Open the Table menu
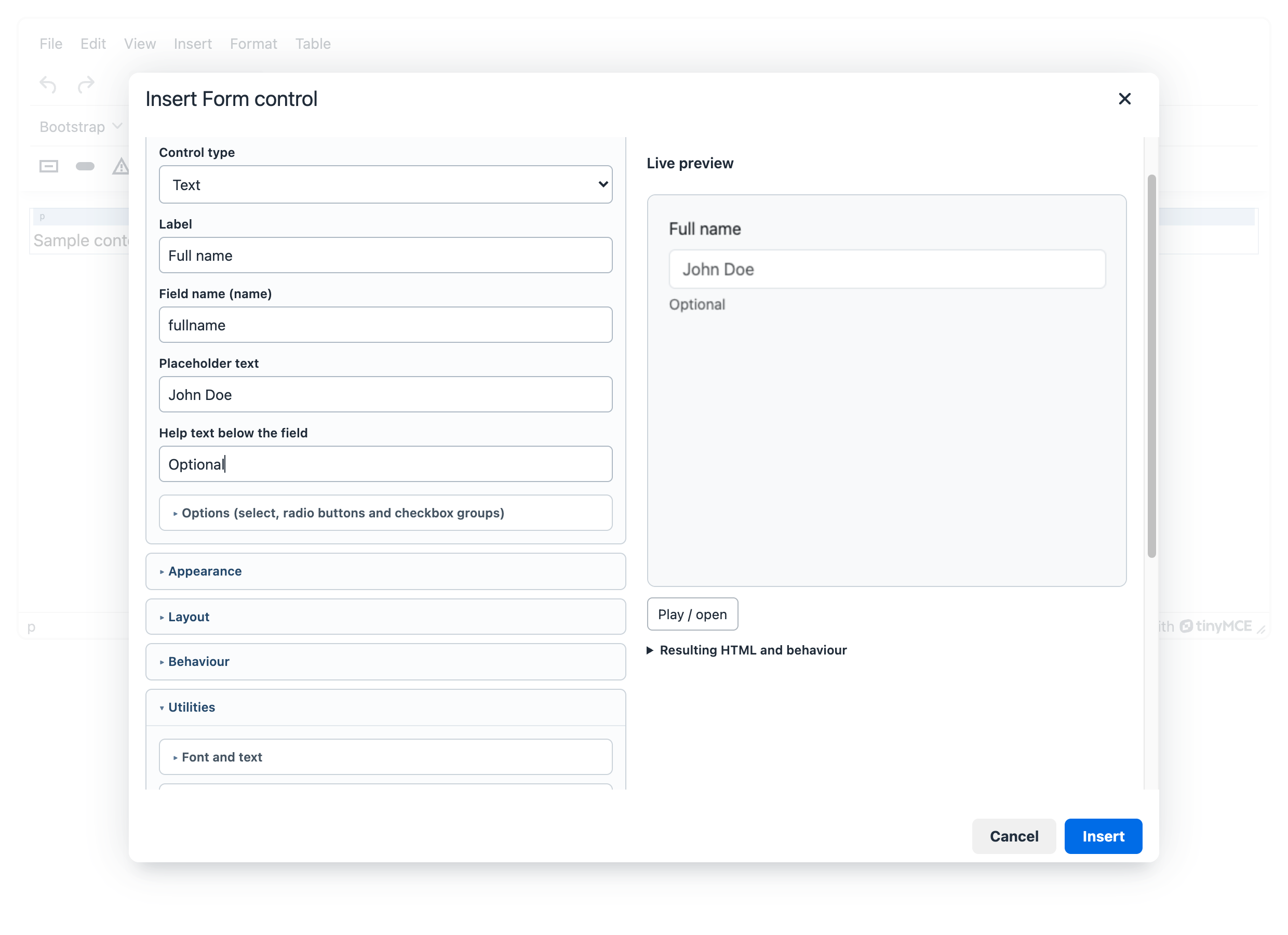The image size is (1288, 935). 313,44
